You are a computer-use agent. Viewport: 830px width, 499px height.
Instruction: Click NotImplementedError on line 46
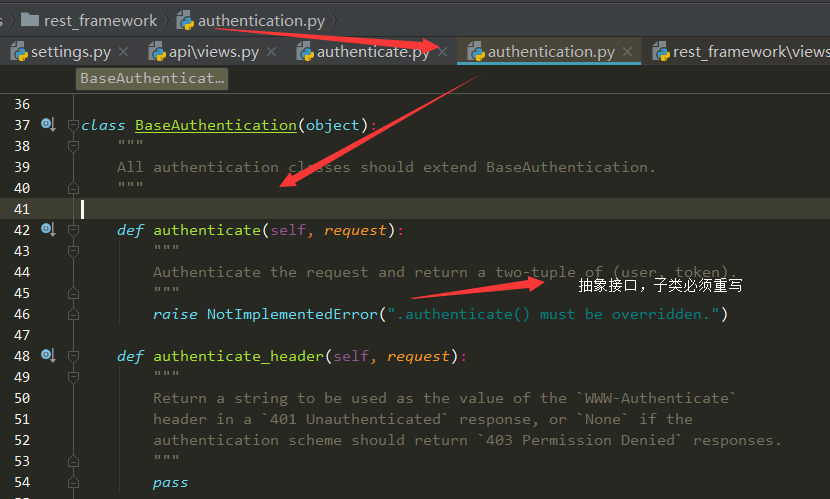click(x=292, y=314)
